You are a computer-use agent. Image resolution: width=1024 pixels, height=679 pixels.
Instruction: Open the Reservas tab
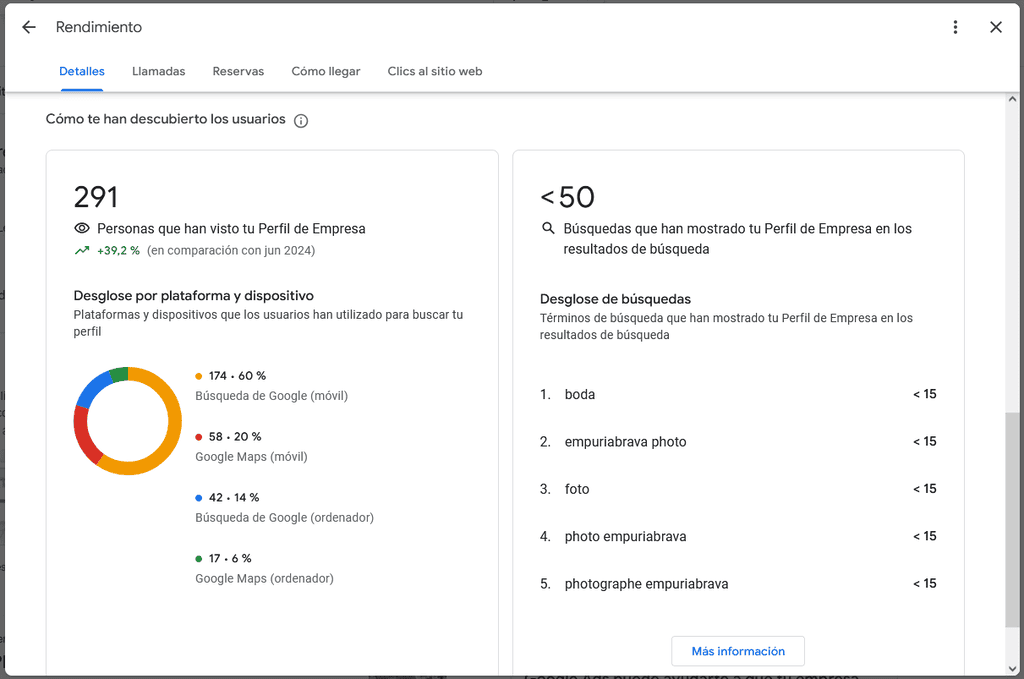coord(238,71)
